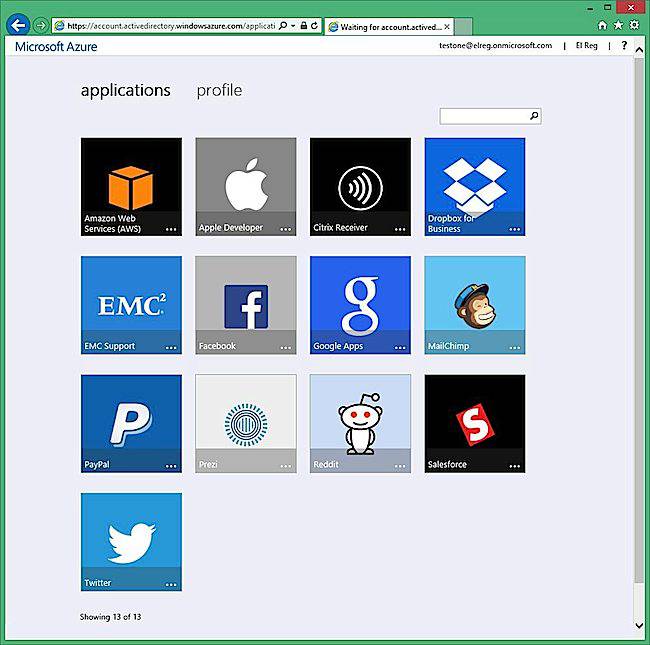Launch the EMC Support tile
Viewport: 650px width, 645px height.
pyautogui.click(x=131, y=305)
